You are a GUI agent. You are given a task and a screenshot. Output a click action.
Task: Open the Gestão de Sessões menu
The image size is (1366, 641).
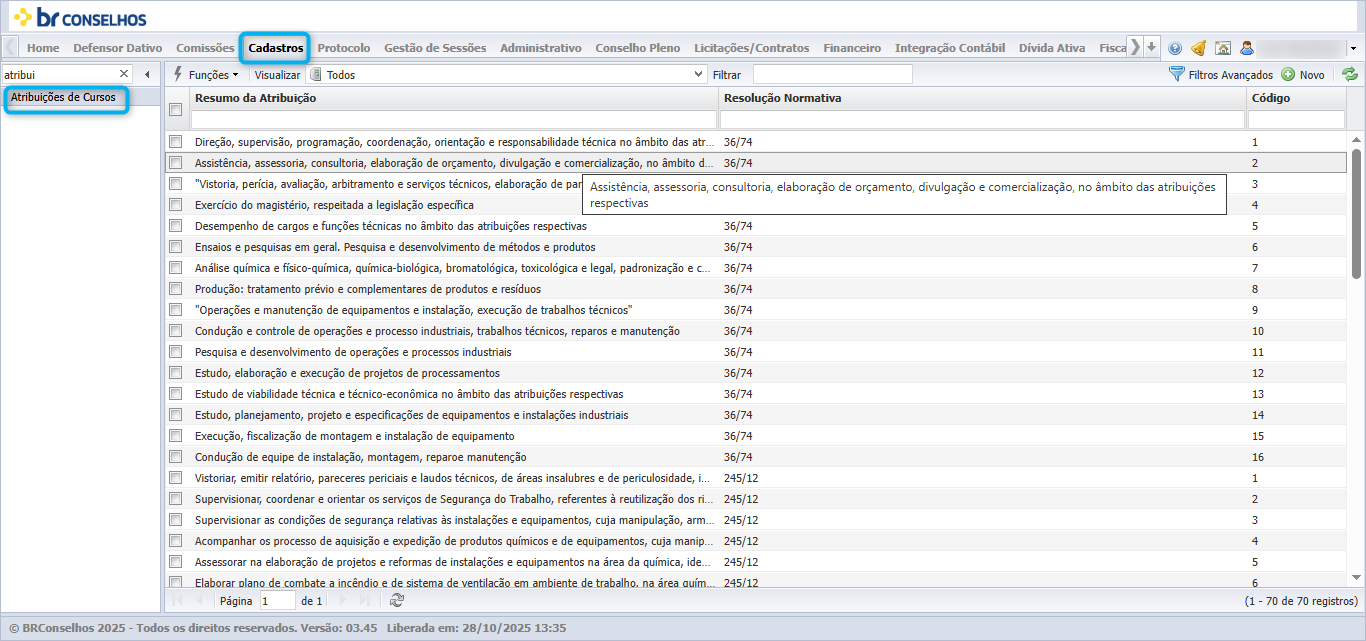coord(435,47)
